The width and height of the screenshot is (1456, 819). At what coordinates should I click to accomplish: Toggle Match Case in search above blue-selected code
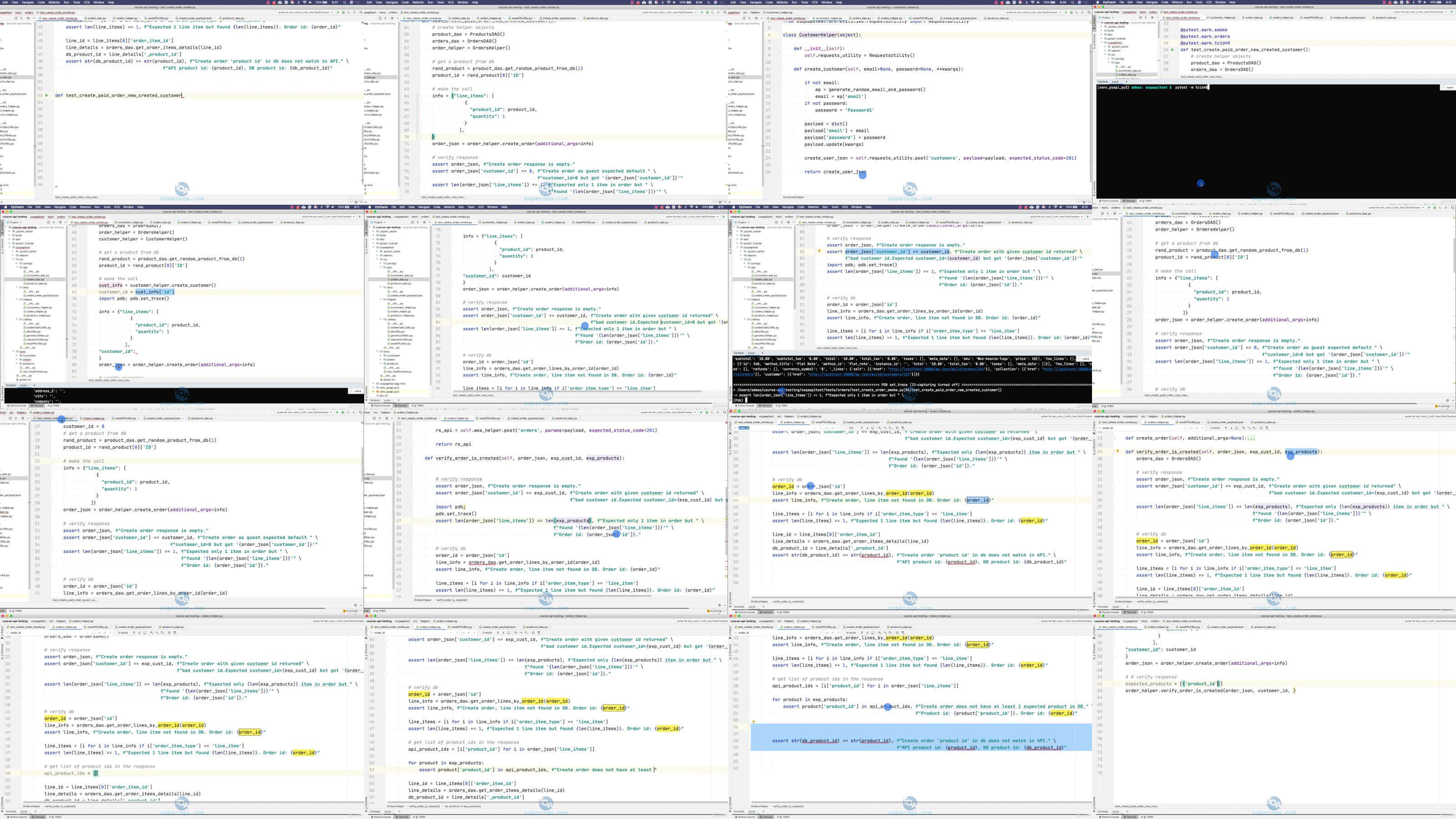[827, 632]
